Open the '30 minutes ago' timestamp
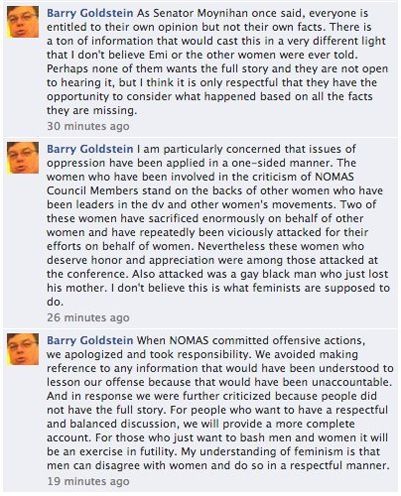The width and height of the screenshot is (401, 496). click(88, 126)
